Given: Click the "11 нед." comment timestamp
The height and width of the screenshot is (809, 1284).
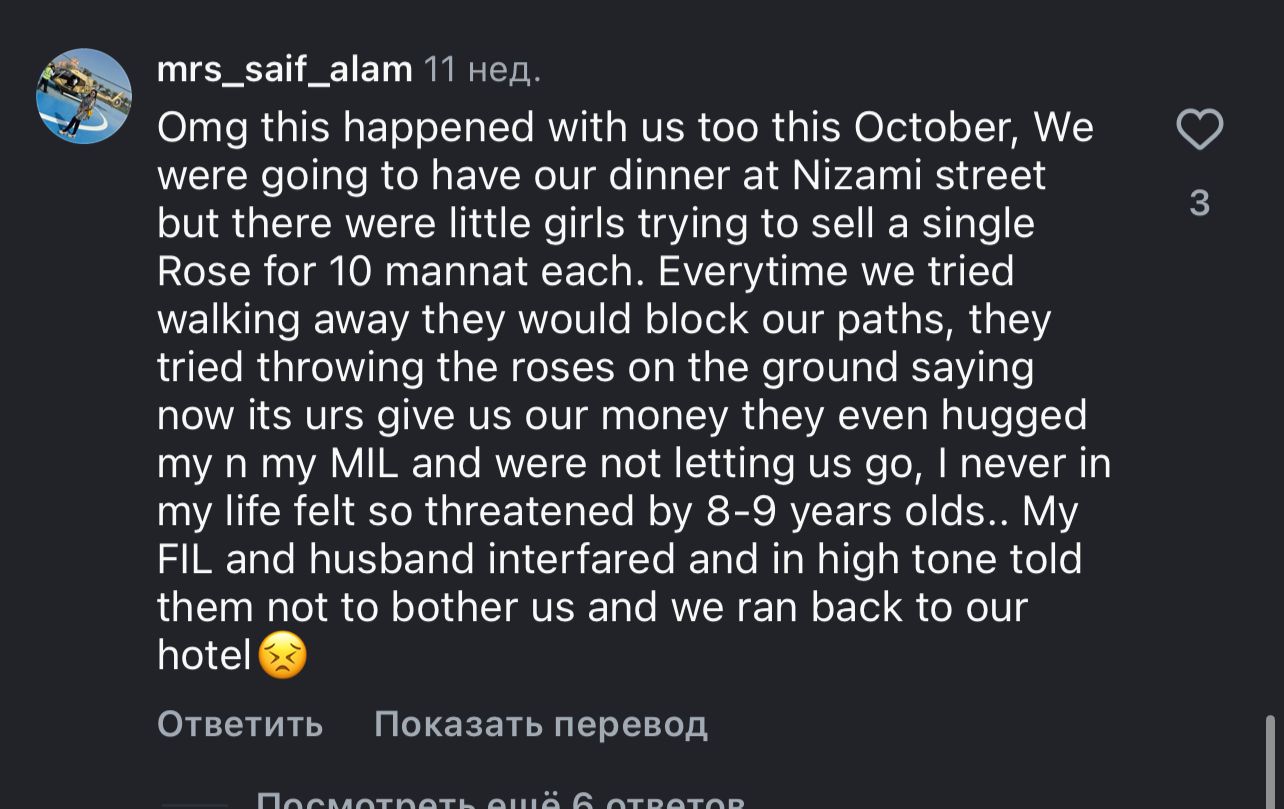Looking at the screenshot, I should 482,70.
